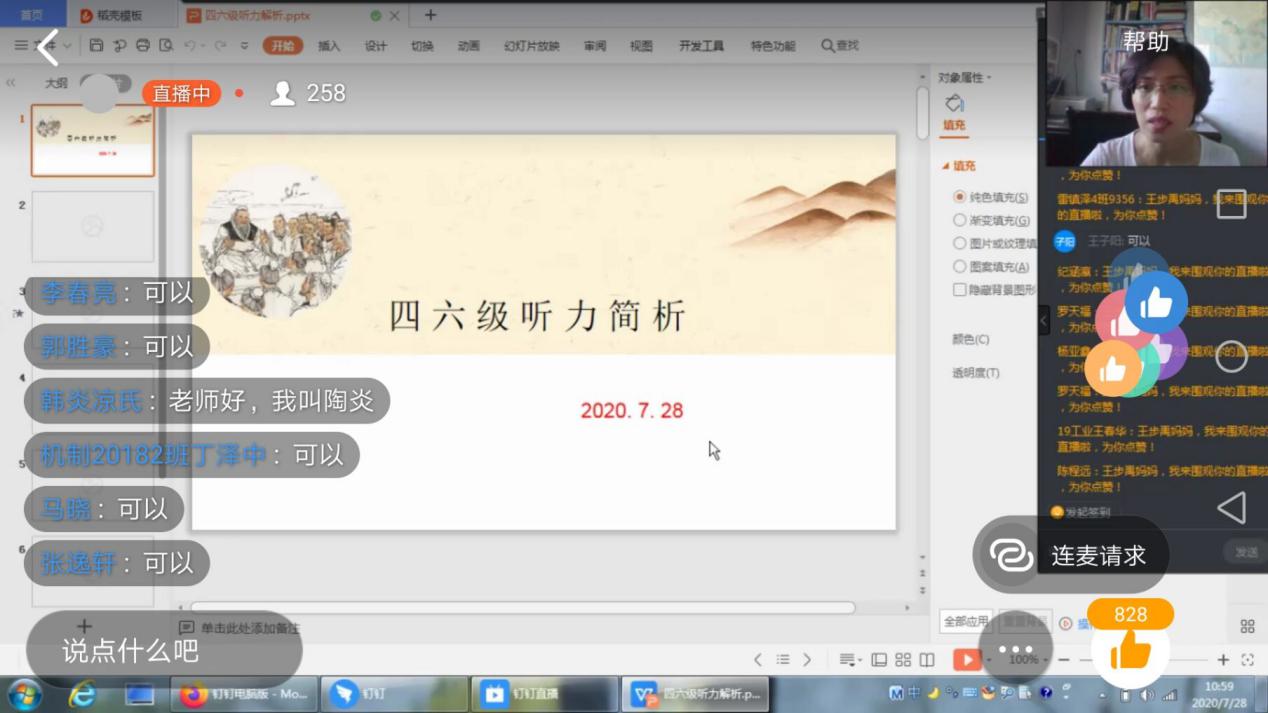This screenshot has width=1268, height=713.
Task: Click the slide title 四六级听力简析
Action: tap(538, 316)
